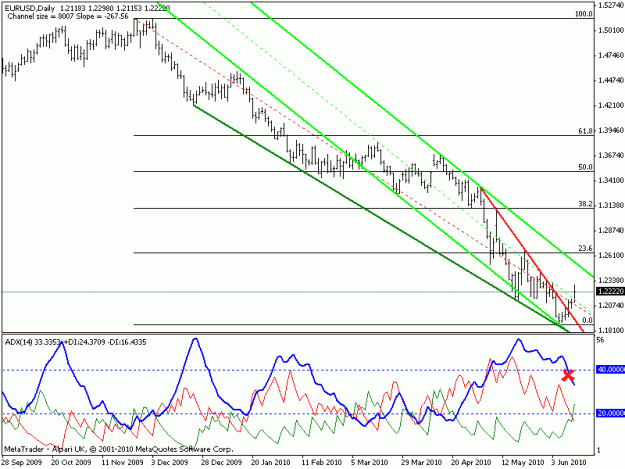Click the 11 Feb 2010 date label
Viewport: 625px width, 469px height.
(321, 462)
